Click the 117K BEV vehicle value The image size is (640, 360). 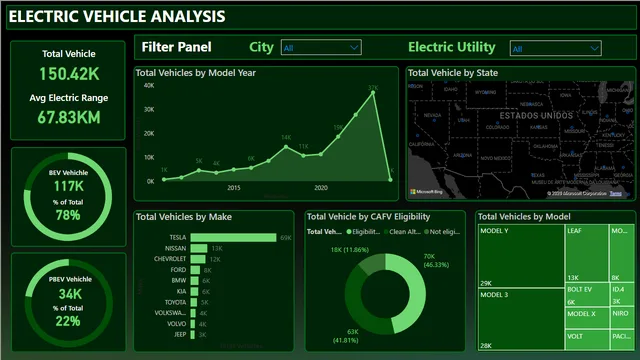(69, 186)
